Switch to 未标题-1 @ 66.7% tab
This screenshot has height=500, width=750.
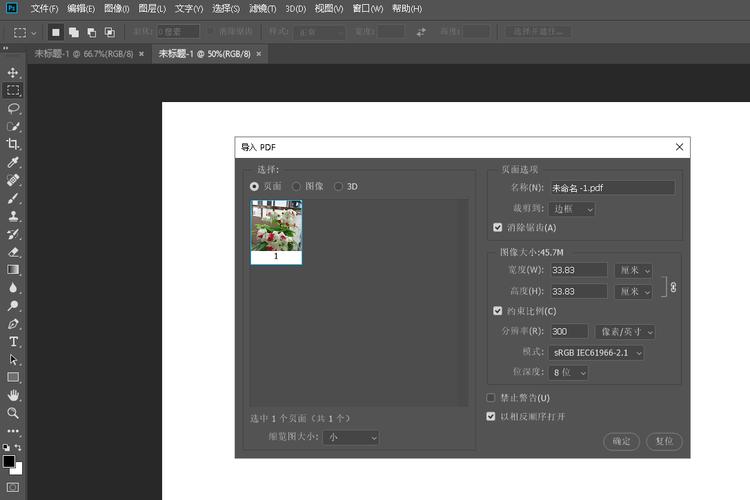(83, 54)
